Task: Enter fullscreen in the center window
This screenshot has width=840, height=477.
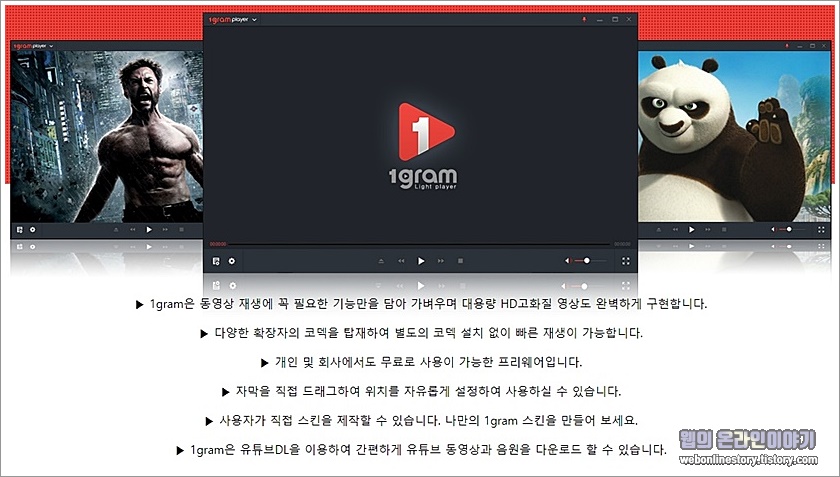Action: coord(626,261)
